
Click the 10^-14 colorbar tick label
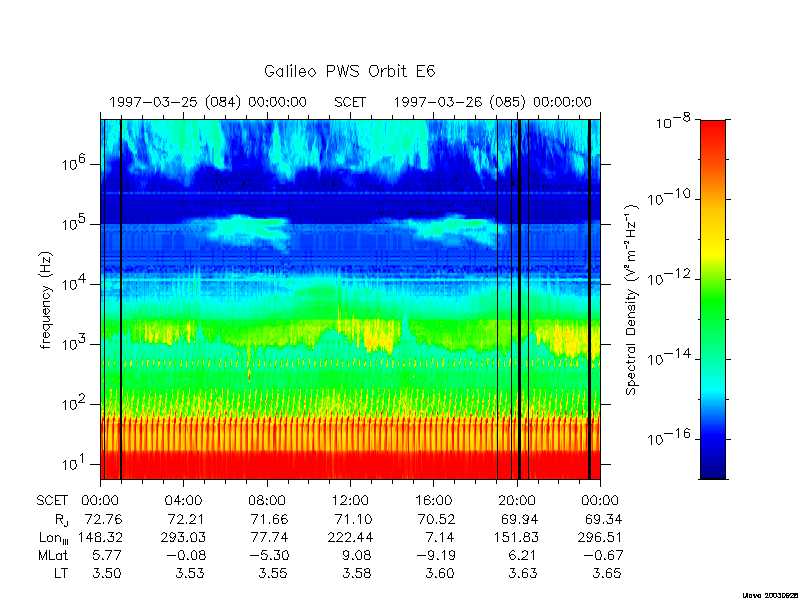[669, 358]
